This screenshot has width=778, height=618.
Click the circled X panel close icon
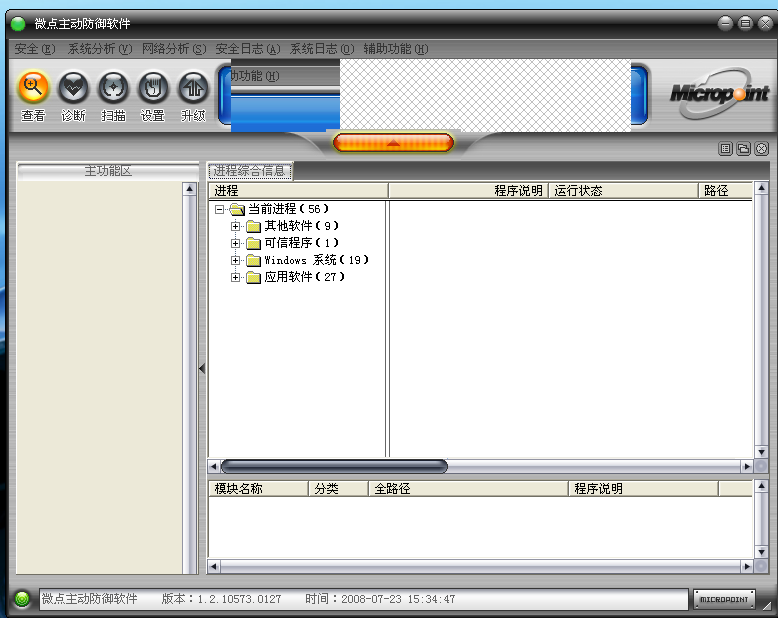coord(762,148)
